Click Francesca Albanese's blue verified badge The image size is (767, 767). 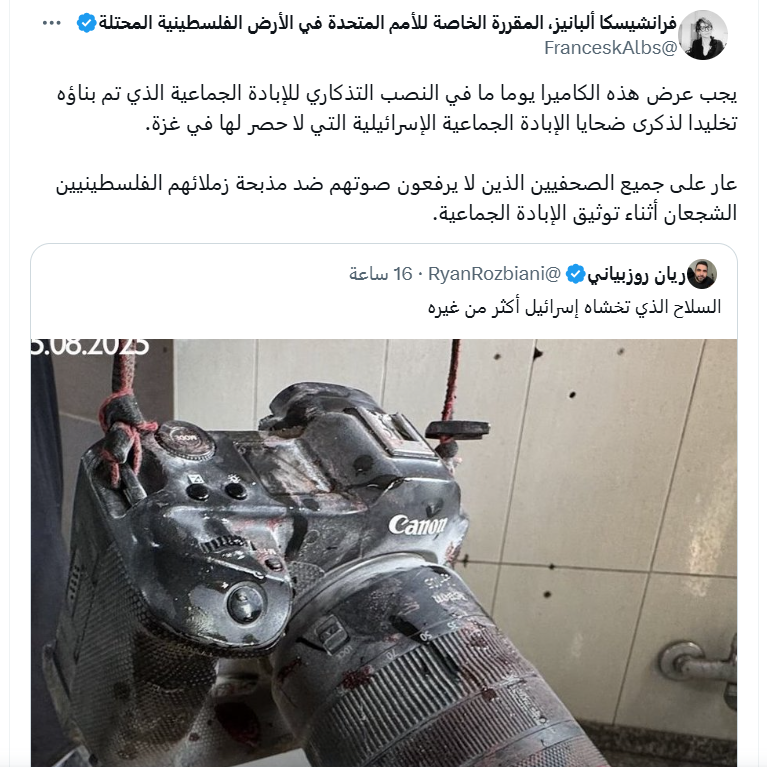pos(86,23)
